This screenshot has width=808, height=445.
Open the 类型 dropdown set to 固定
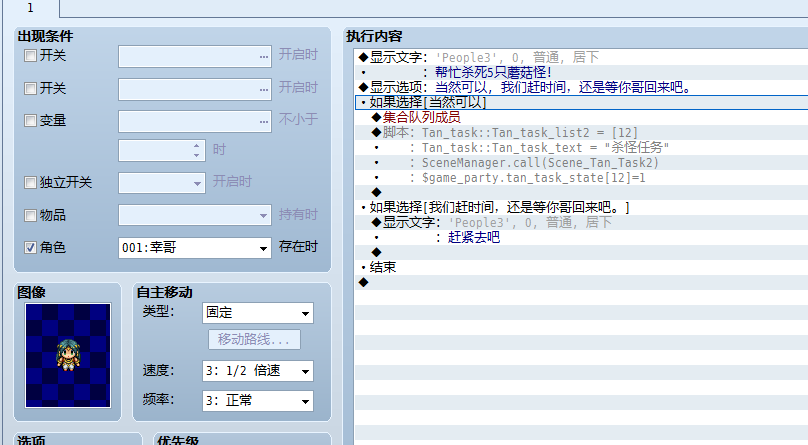click(x=258, y=313)
